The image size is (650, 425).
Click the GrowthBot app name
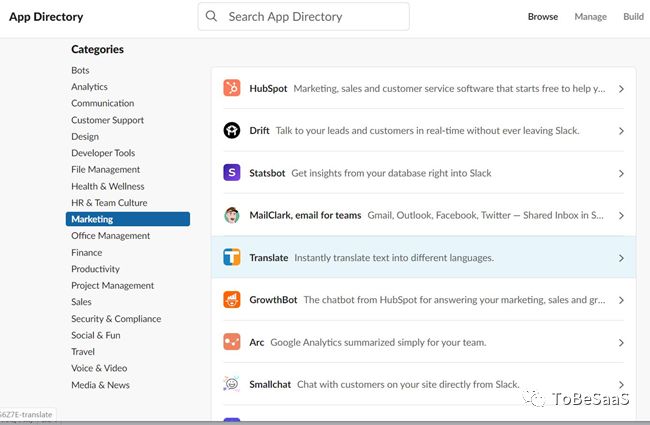coord(273,300)
